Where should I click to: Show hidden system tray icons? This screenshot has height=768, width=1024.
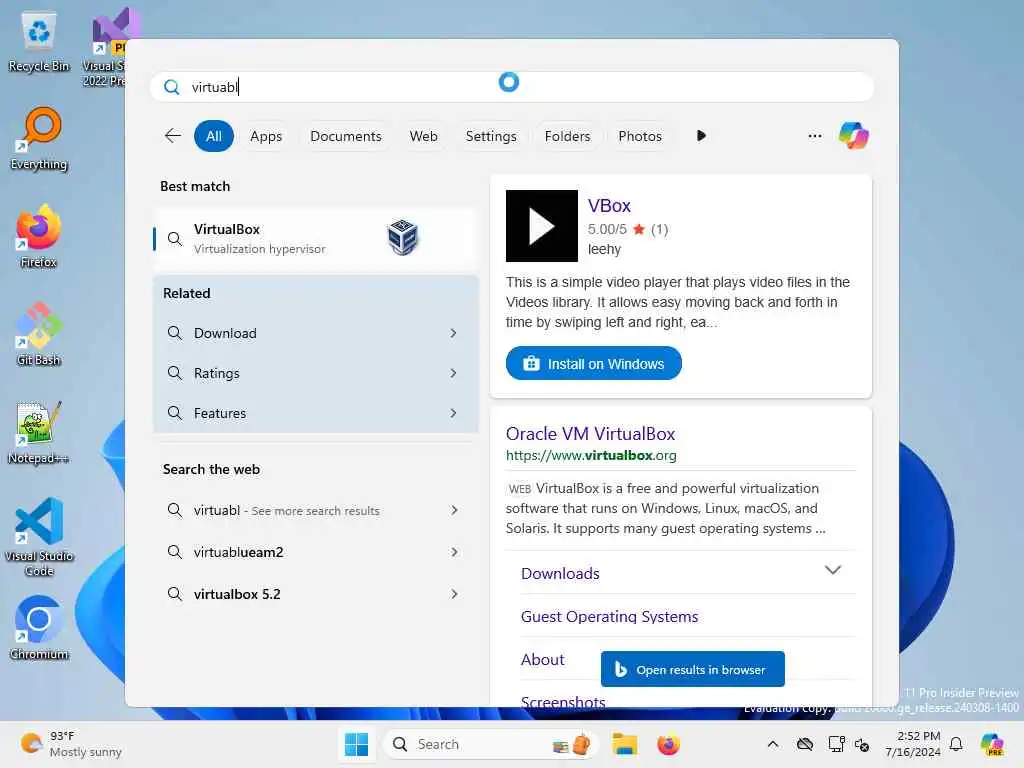(773, 744)
